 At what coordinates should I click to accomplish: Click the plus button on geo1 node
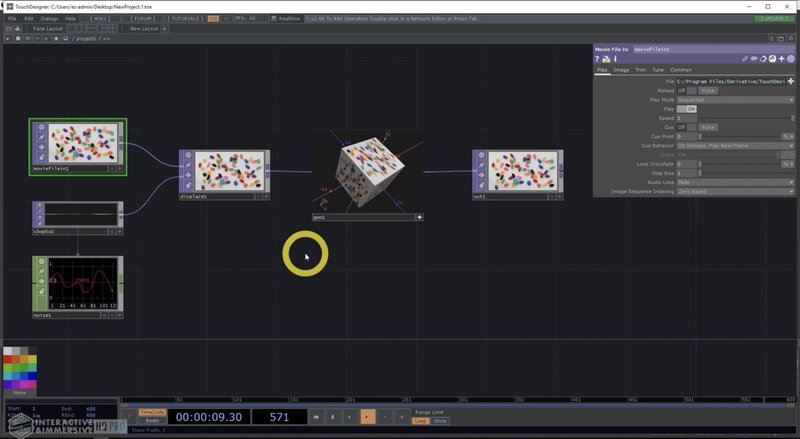[x=419, y=217]
